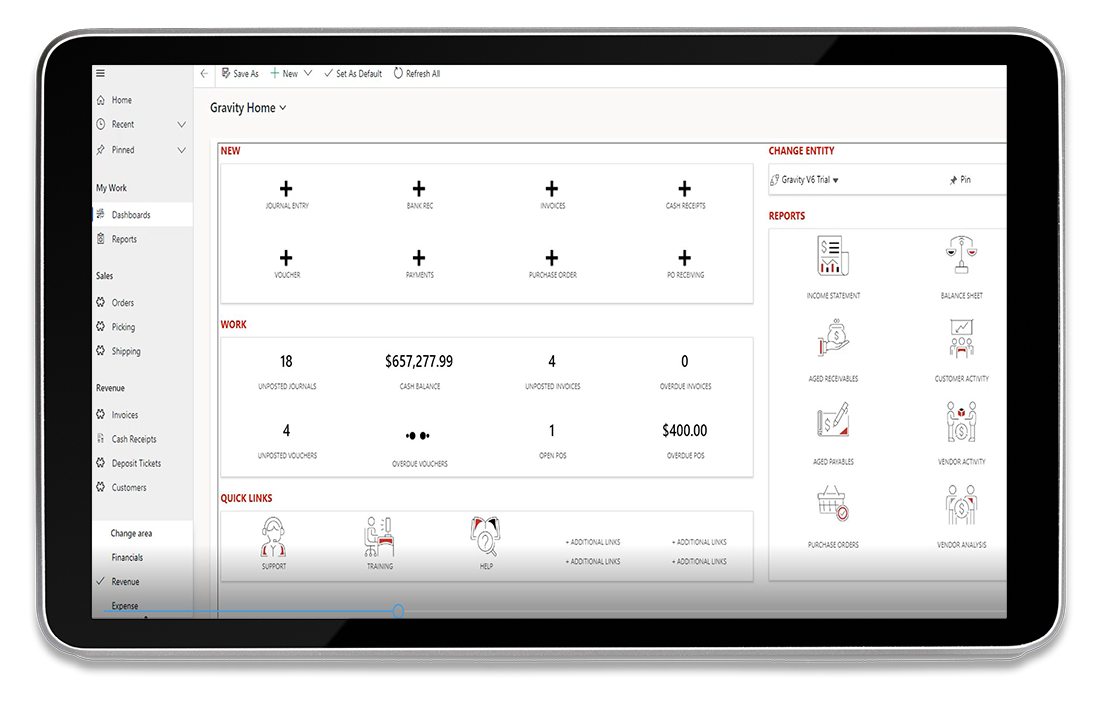Open Dashboards in the sidebar

[x=142, y=215]
